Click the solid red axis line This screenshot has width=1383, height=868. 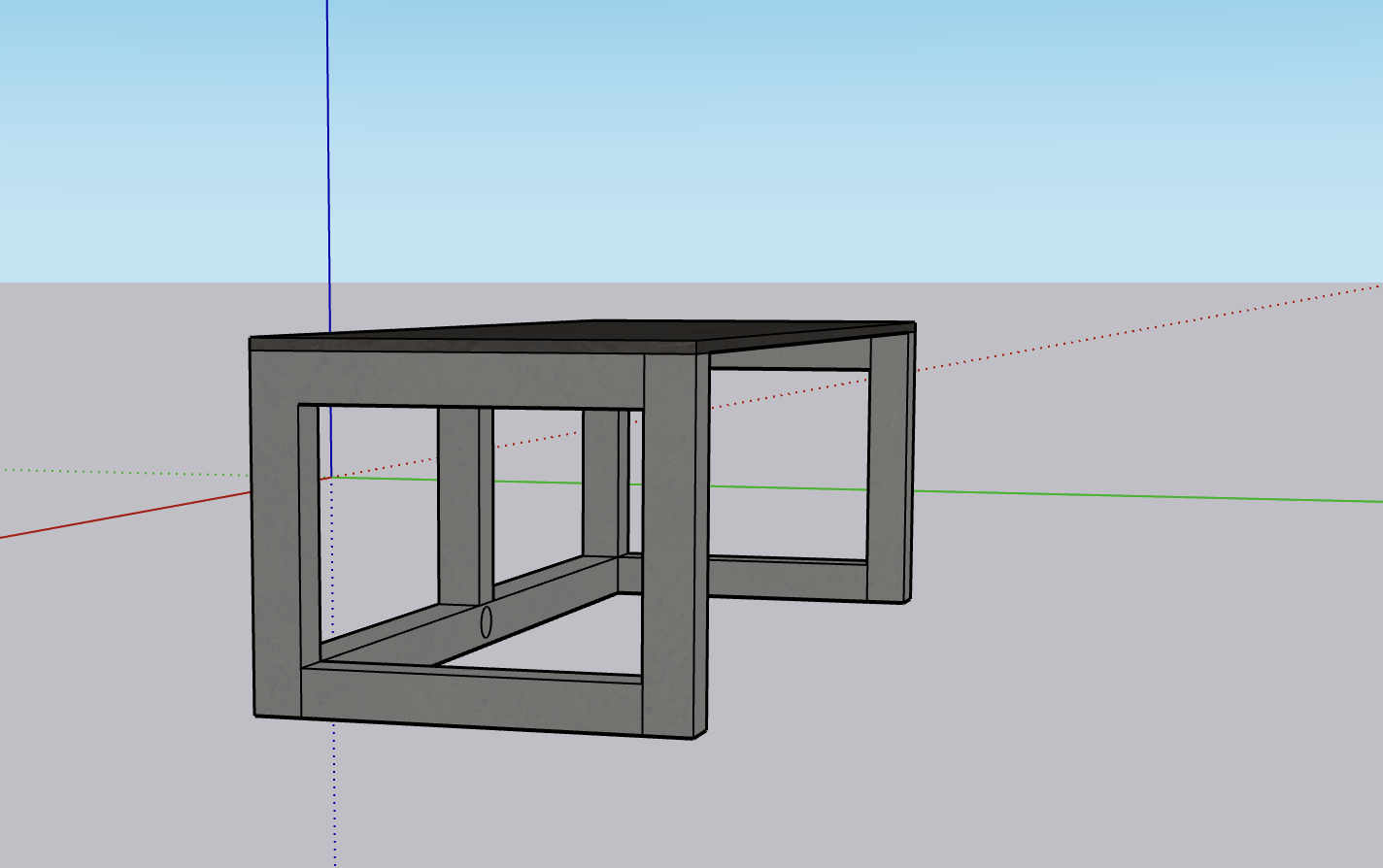pos(124,515)
